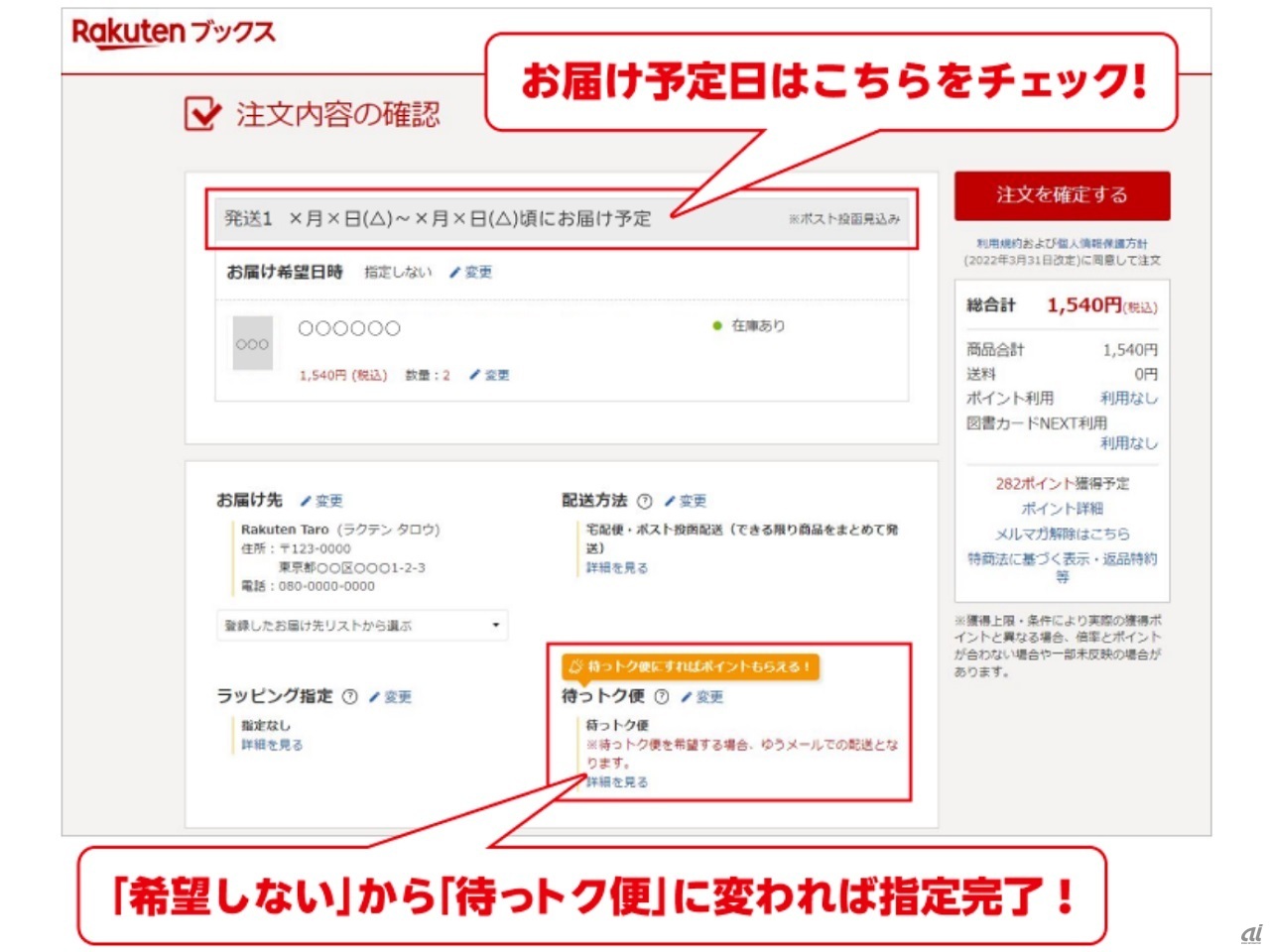
Task: Open 詳細を見る under ラッピング指定
Action: tap(272, 745)
